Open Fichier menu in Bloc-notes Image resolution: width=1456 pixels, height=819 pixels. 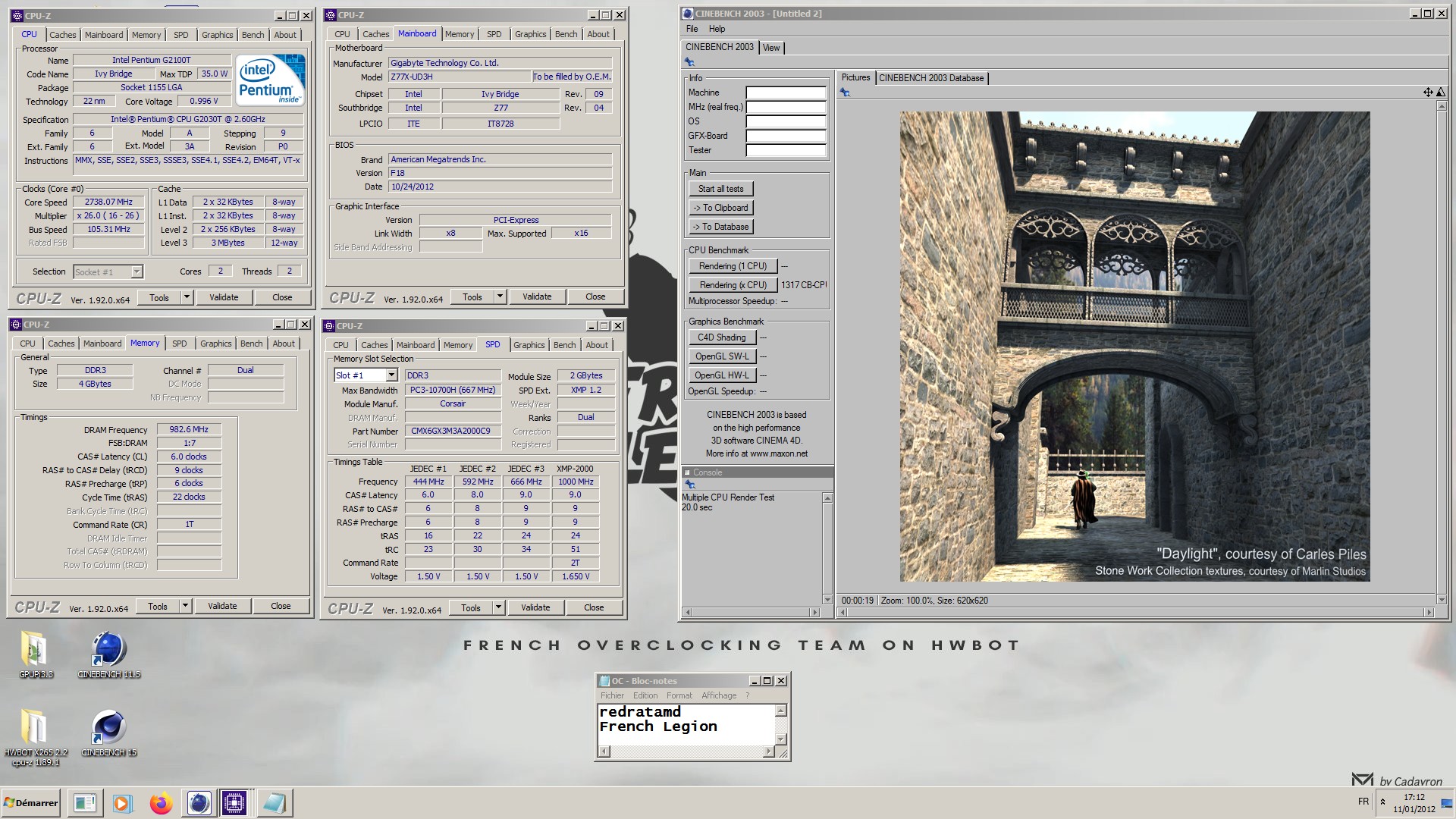[612, 695]
